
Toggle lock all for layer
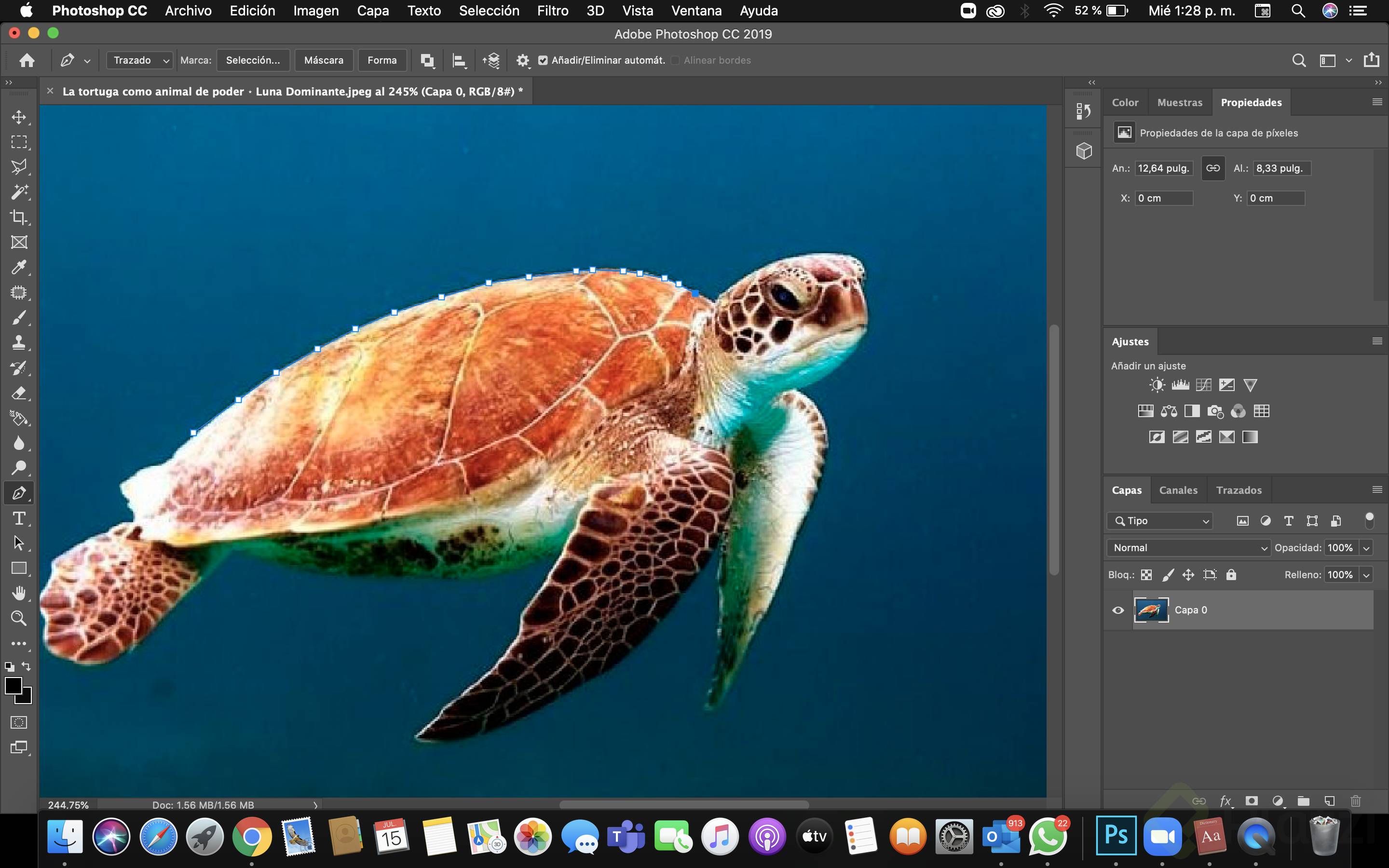click(x=1231, y=575)
